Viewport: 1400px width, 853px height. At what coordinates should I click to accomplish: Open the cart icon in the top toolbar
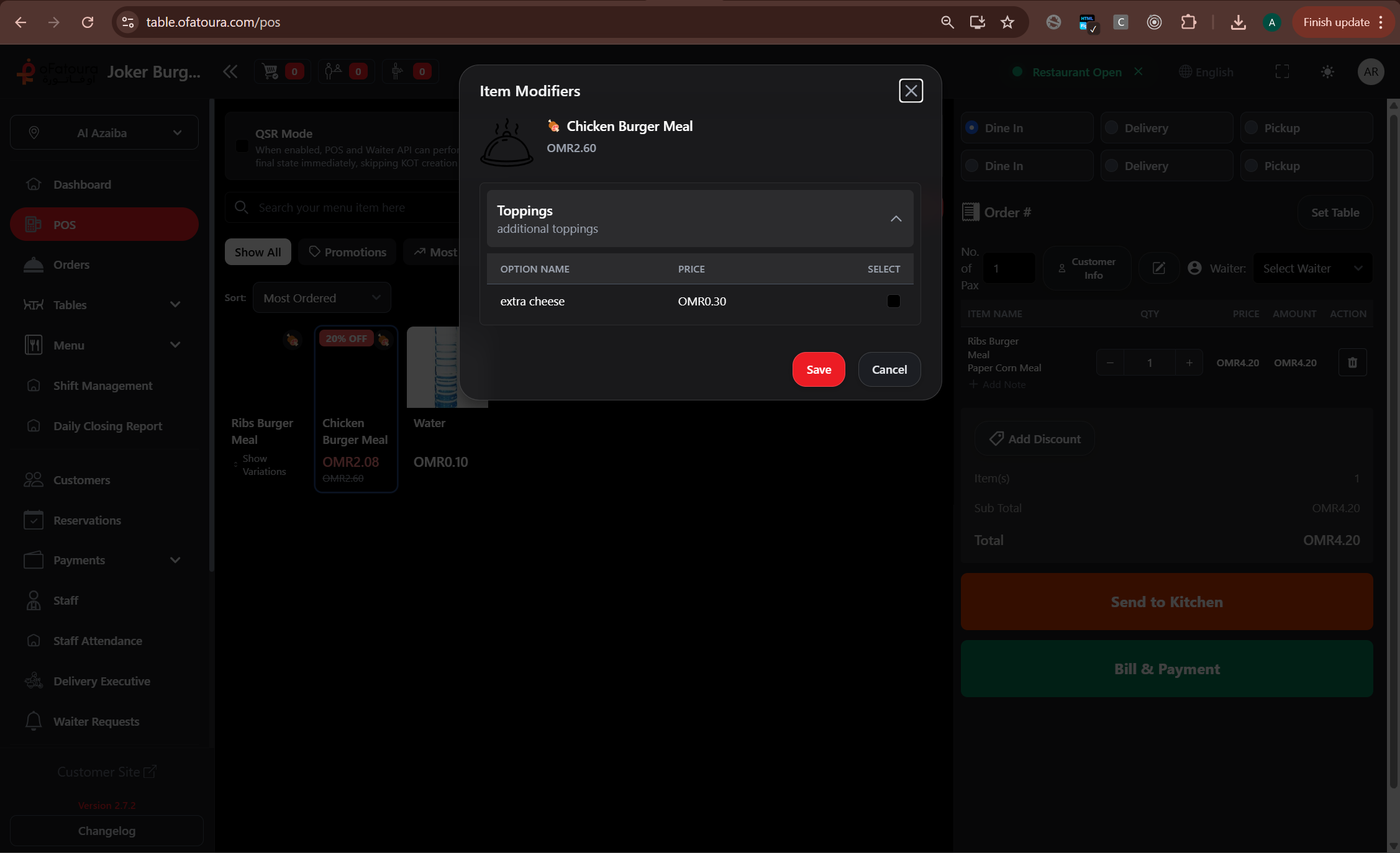pos(269,71)
